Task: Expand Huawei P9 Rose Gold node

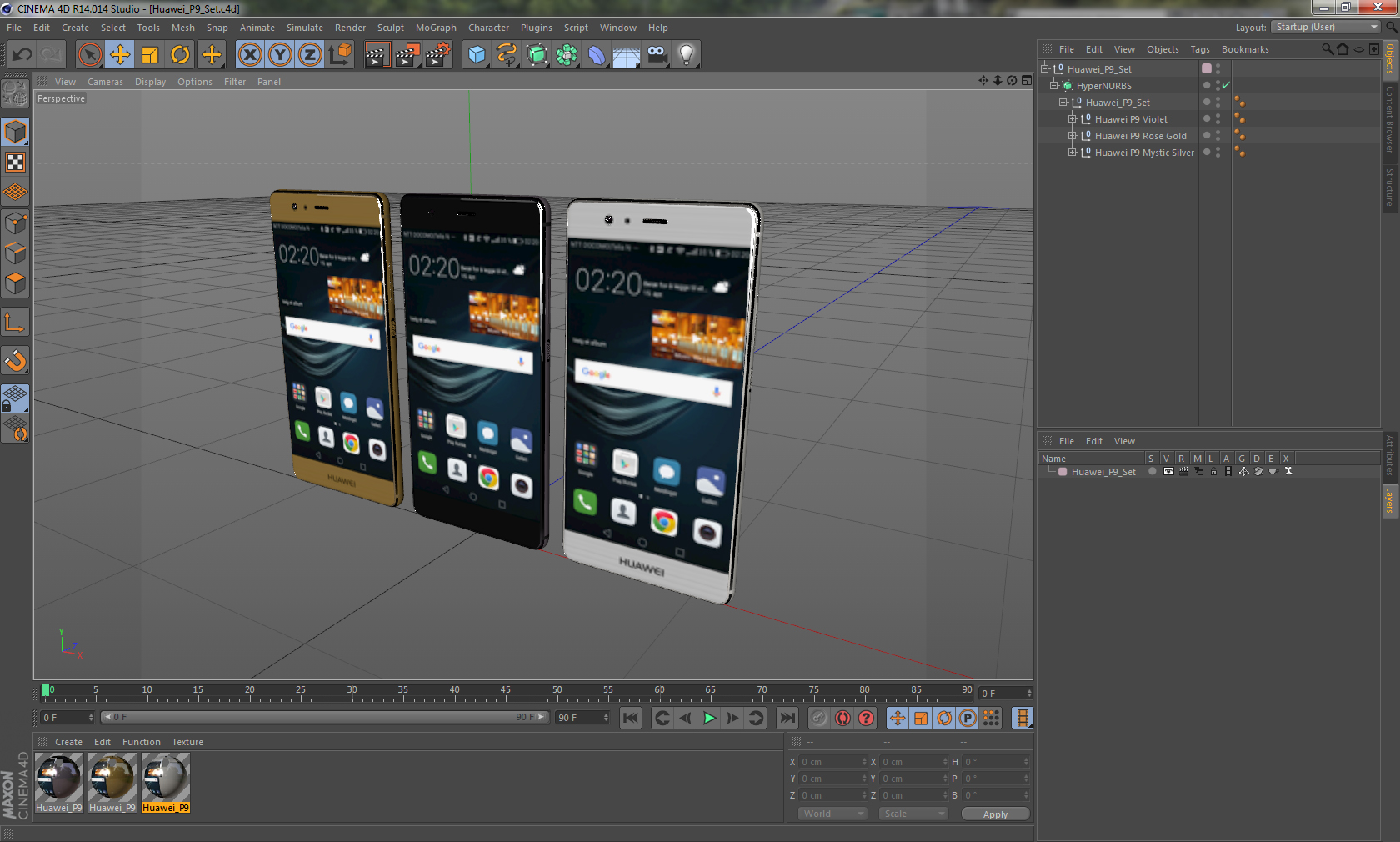Action: coord(1072,136)
